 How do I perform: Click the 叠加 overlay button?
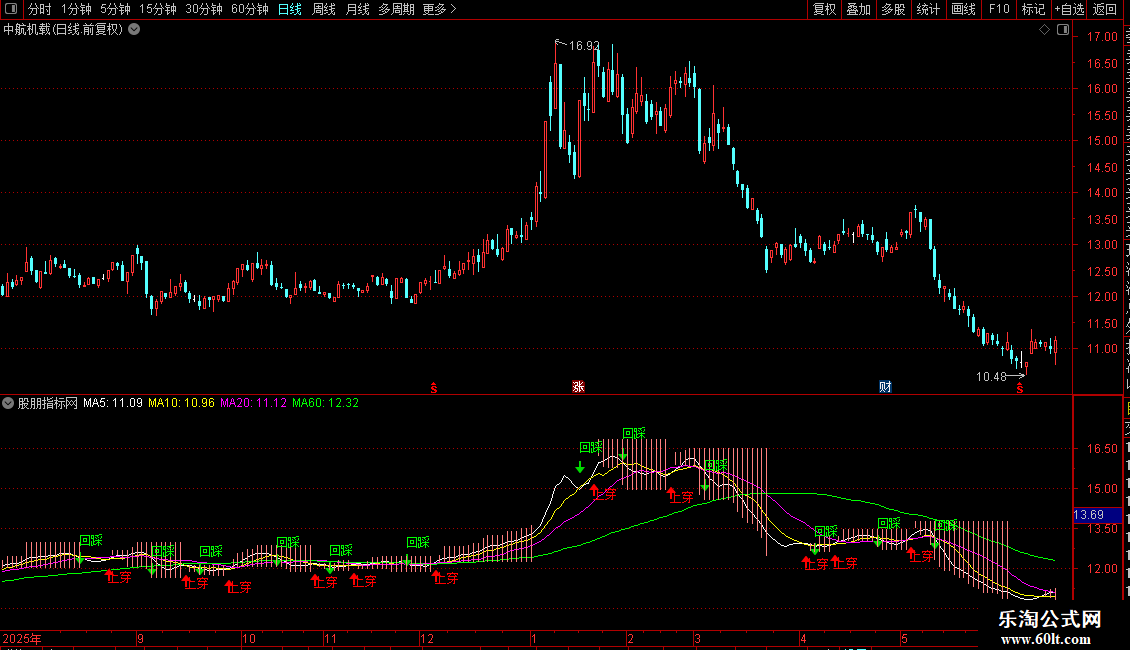click(858, 9)
